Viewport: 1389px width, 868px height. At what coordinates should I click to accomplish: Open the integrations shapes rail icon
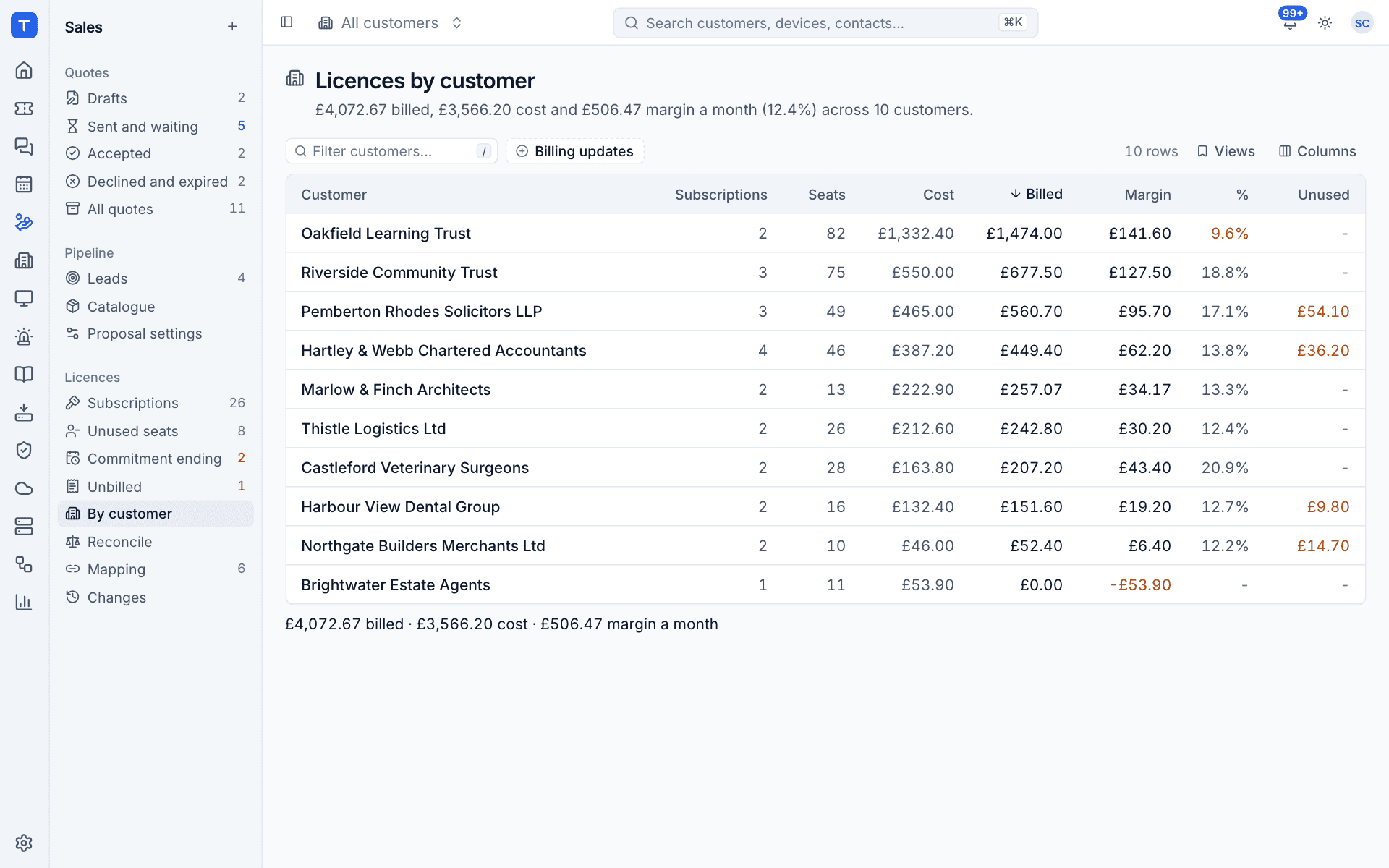(x=24, y=564)
